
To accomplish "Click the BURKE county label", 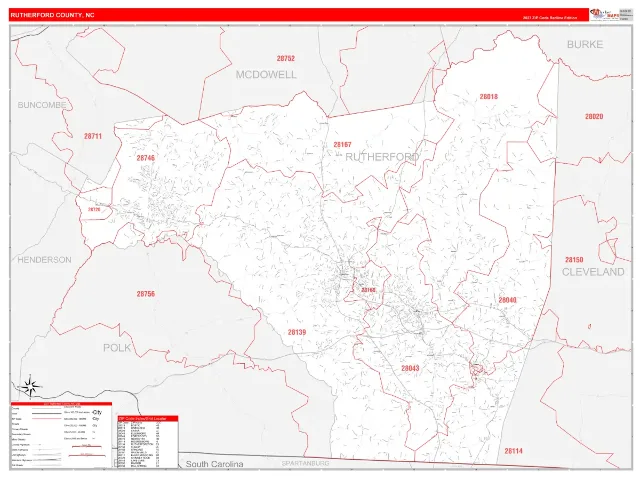I will pos(585,44).
